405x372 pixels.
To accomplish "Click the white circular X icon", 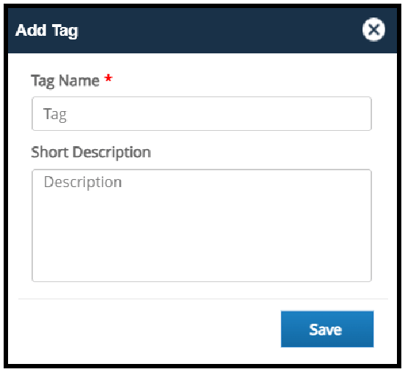I will [374, 30].
